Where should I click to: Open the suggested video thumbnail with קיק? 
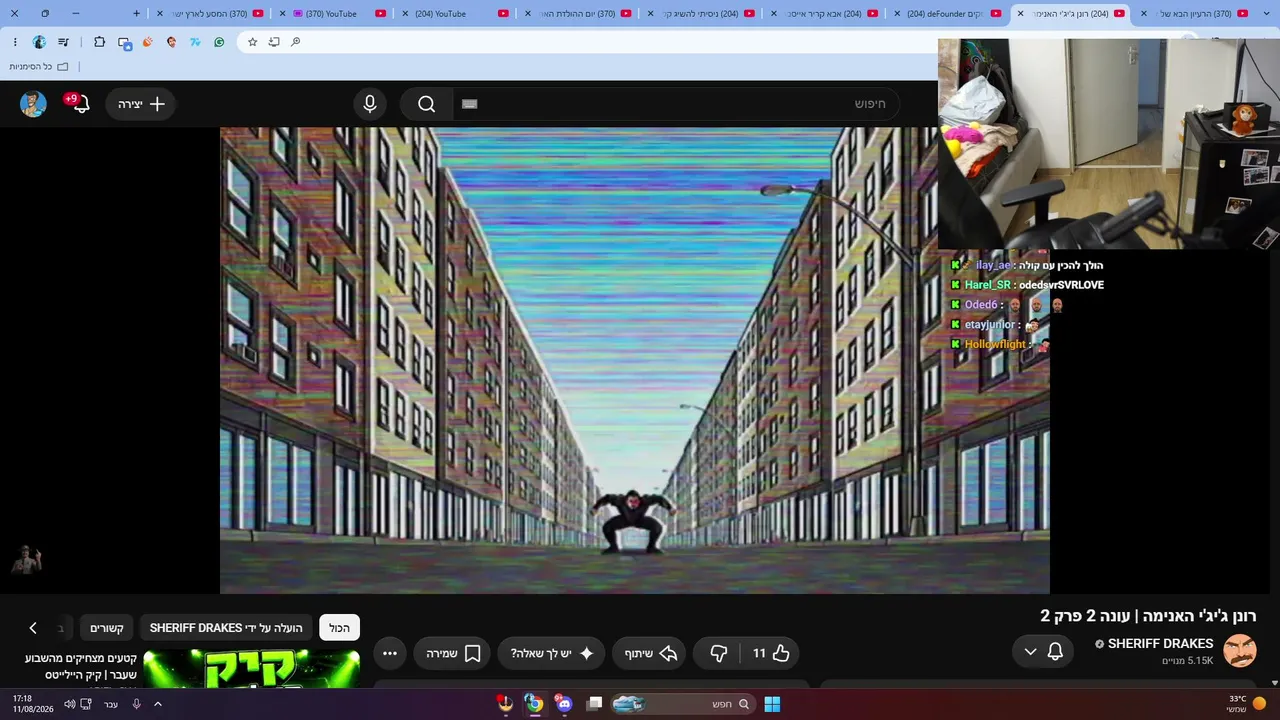coord(251,668)
